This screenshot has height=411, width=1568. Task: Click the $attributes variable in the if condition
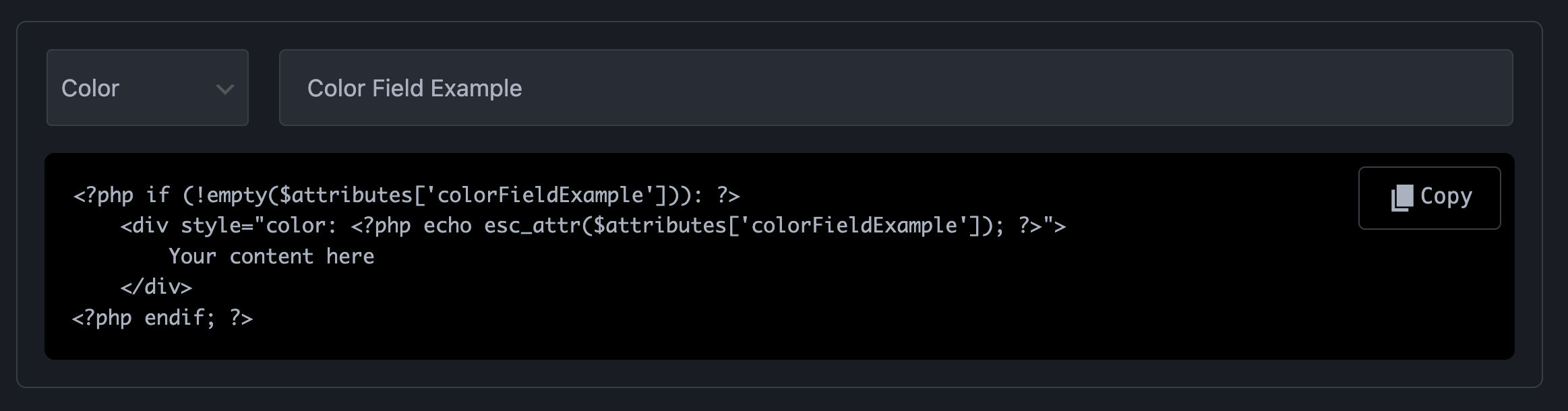click(x=346, y=195)
